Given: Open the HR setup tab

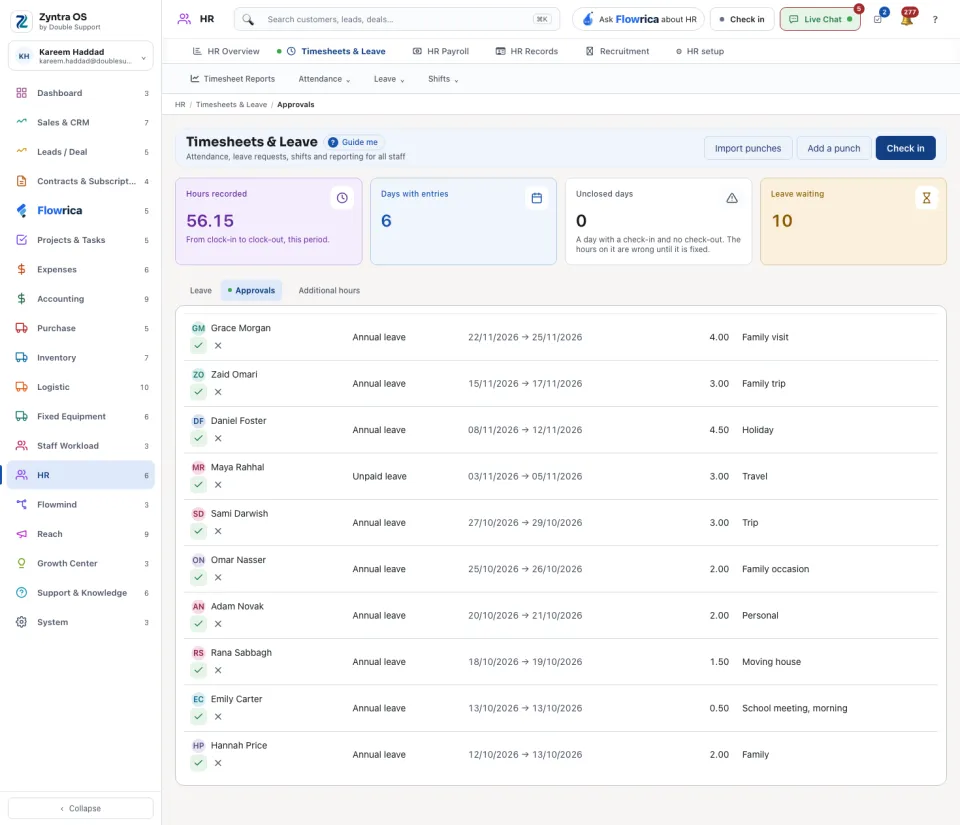Looking at the screenshot, I should pos(700,51).
